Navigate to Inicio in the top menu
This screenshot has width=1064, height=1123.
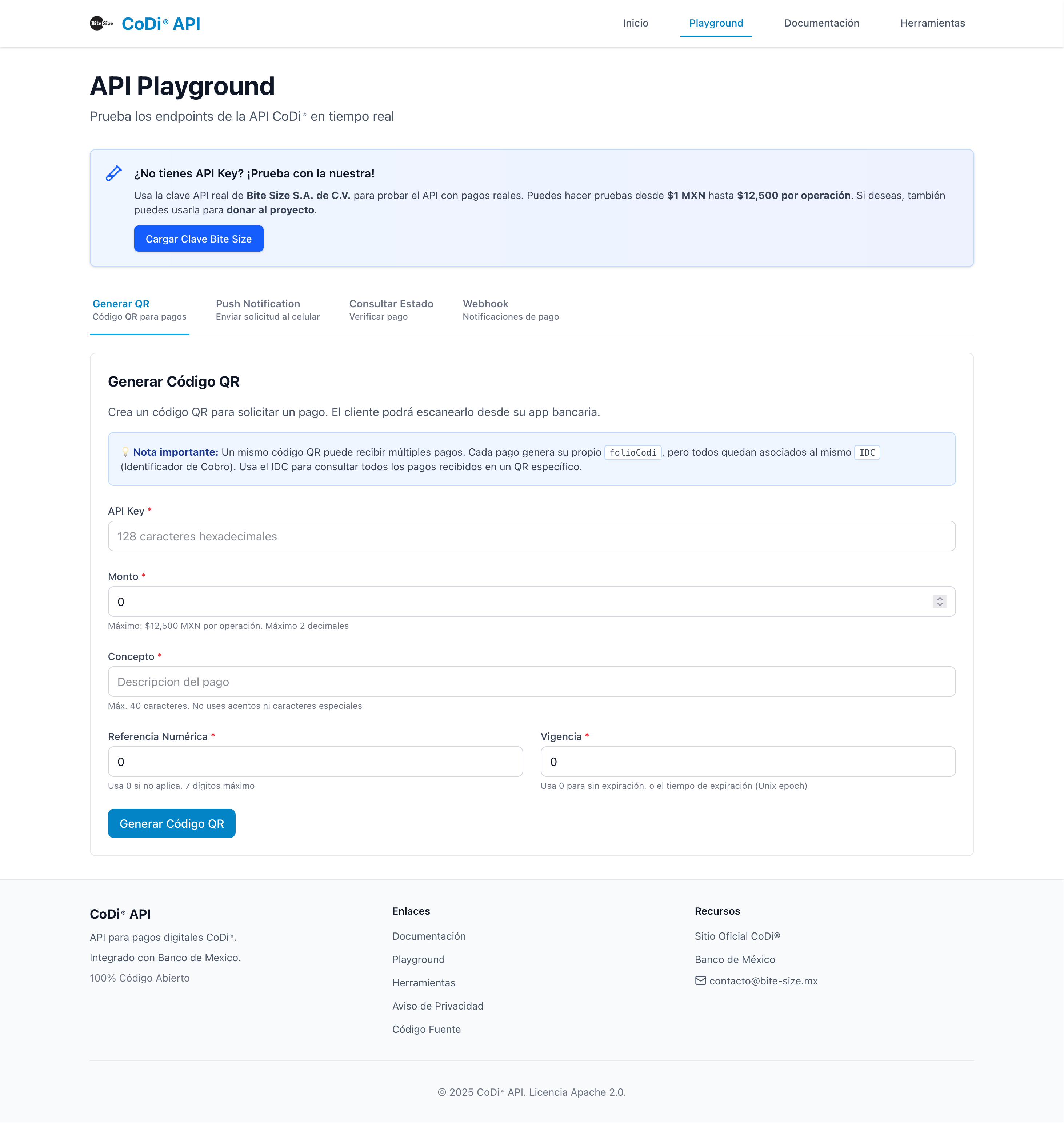(x=636, y=23)
